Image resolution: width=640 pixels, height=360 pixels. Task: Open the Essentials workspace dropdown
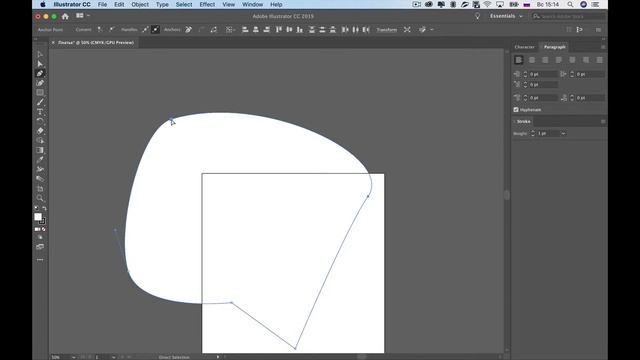(506, 16)
